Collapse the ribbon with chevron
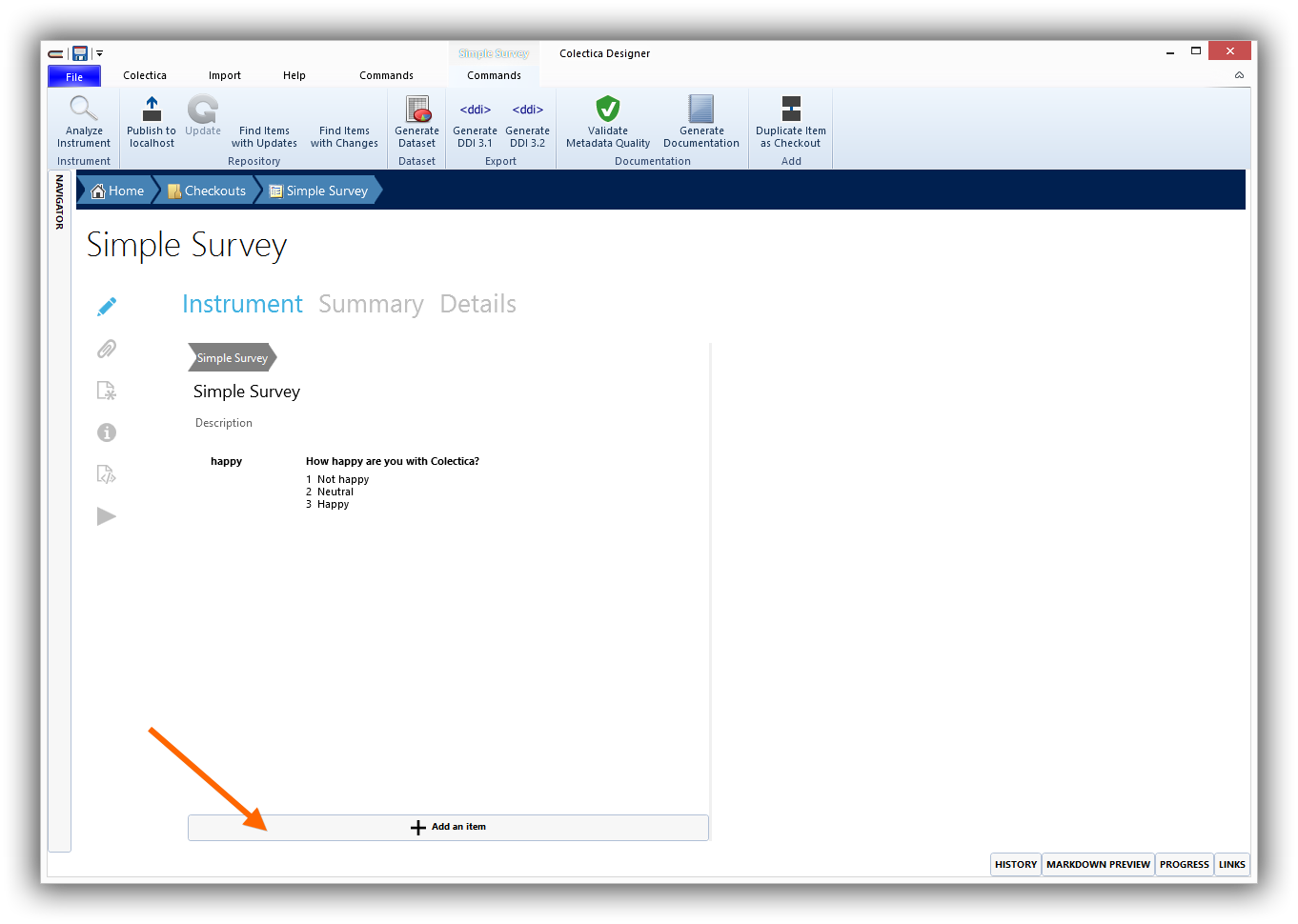The image size is (1298, 924). (1239, 75)
